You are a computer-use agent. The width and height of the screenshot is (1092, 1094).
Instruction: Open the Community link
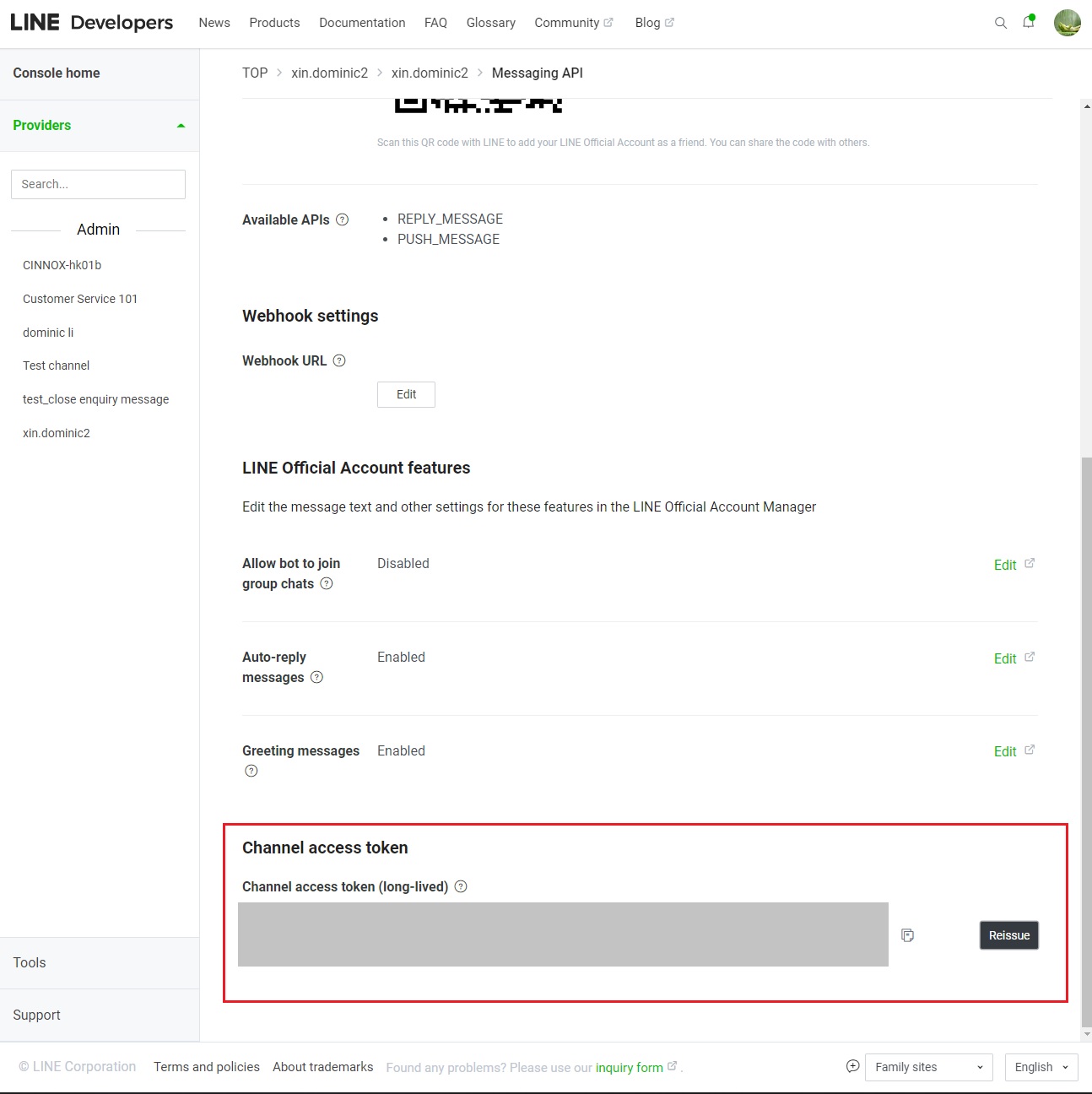(574, 23)
